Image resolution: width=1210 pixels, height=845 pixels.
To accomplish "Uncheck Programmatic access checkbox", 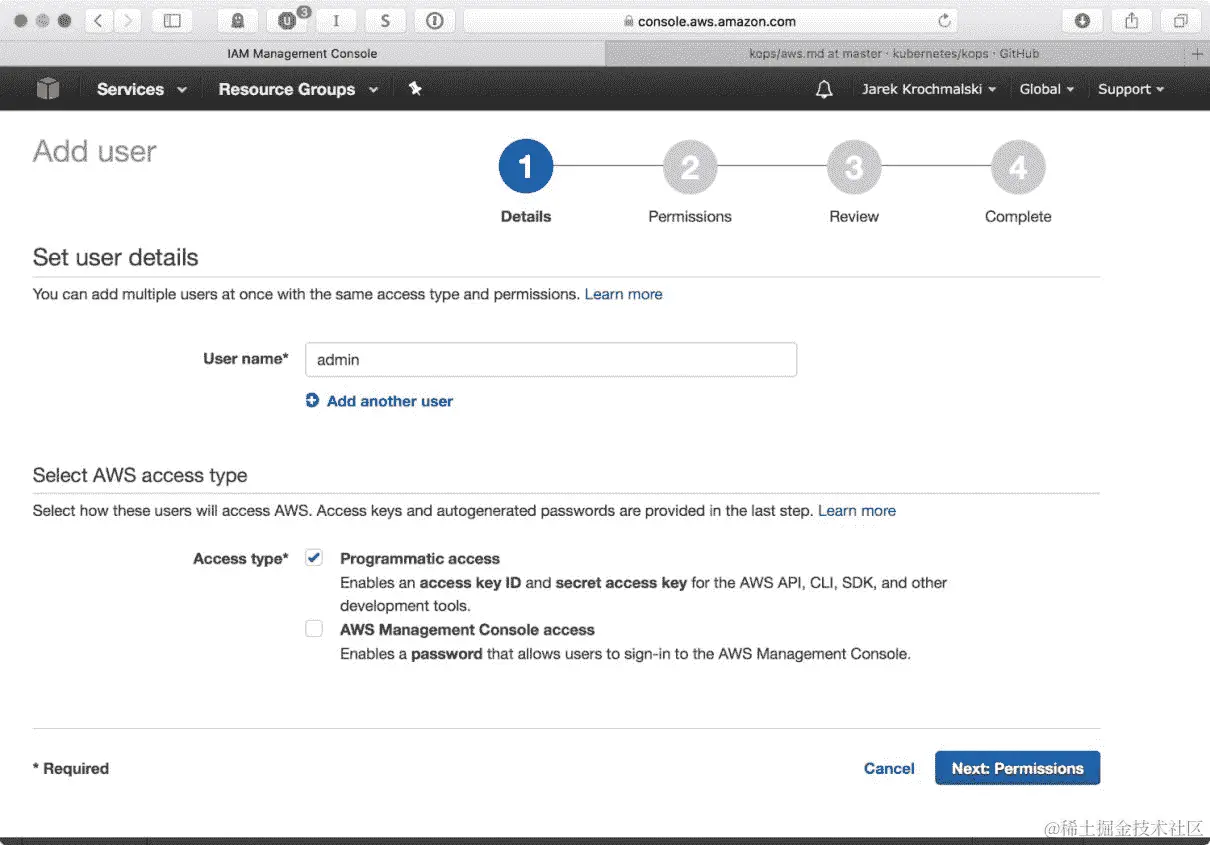I will pyautogui.click(x=314, y=558).
